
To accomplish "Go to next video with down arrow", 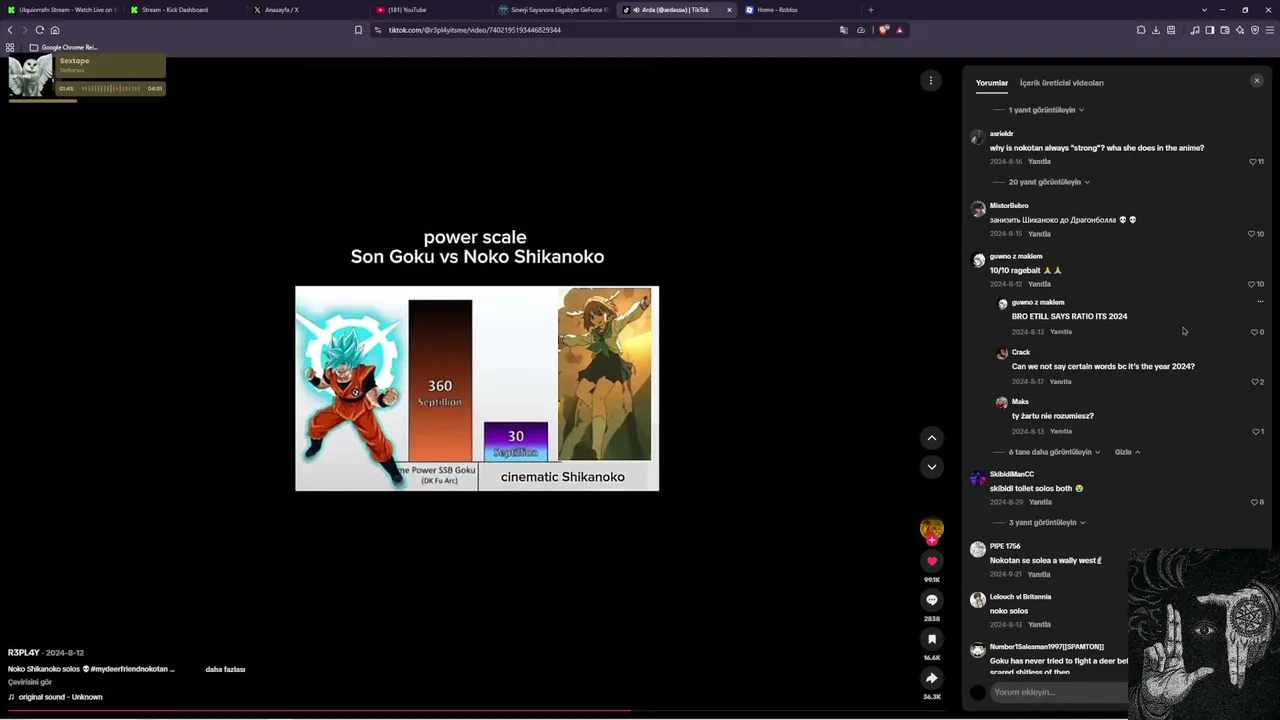I will (x=932, y=467).
